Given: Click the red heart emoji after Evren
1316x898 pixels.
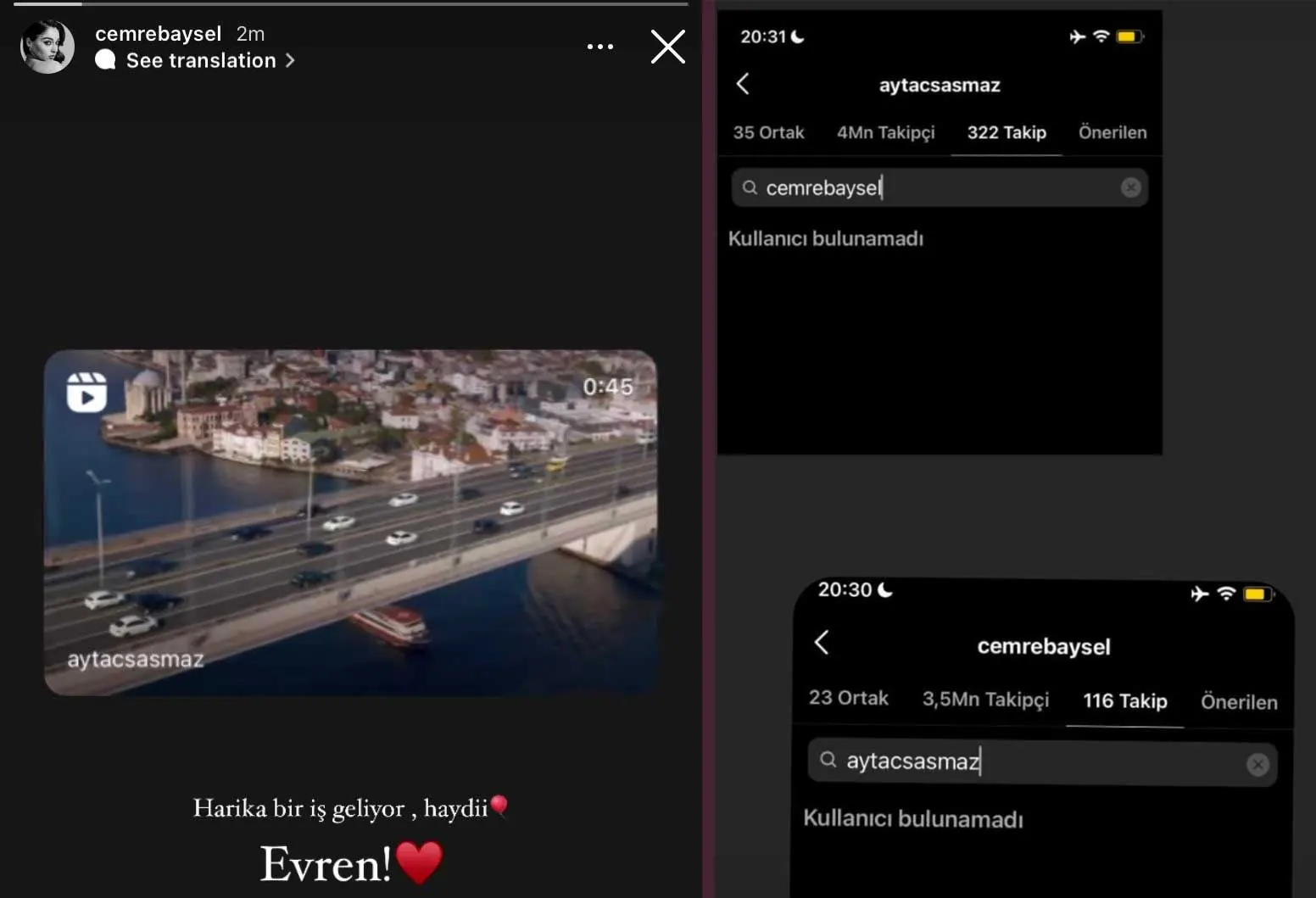Looking at the screenshot, I should [x=420, y=862].
